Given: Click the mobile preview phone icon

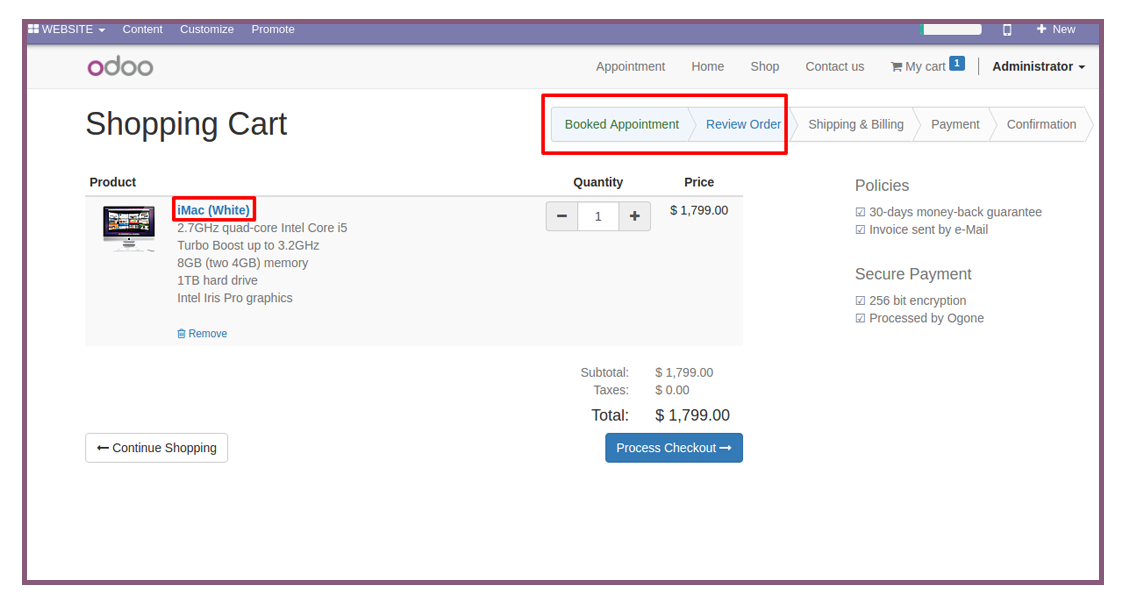Looking at the screenshot, I should tap(1007, 29).
